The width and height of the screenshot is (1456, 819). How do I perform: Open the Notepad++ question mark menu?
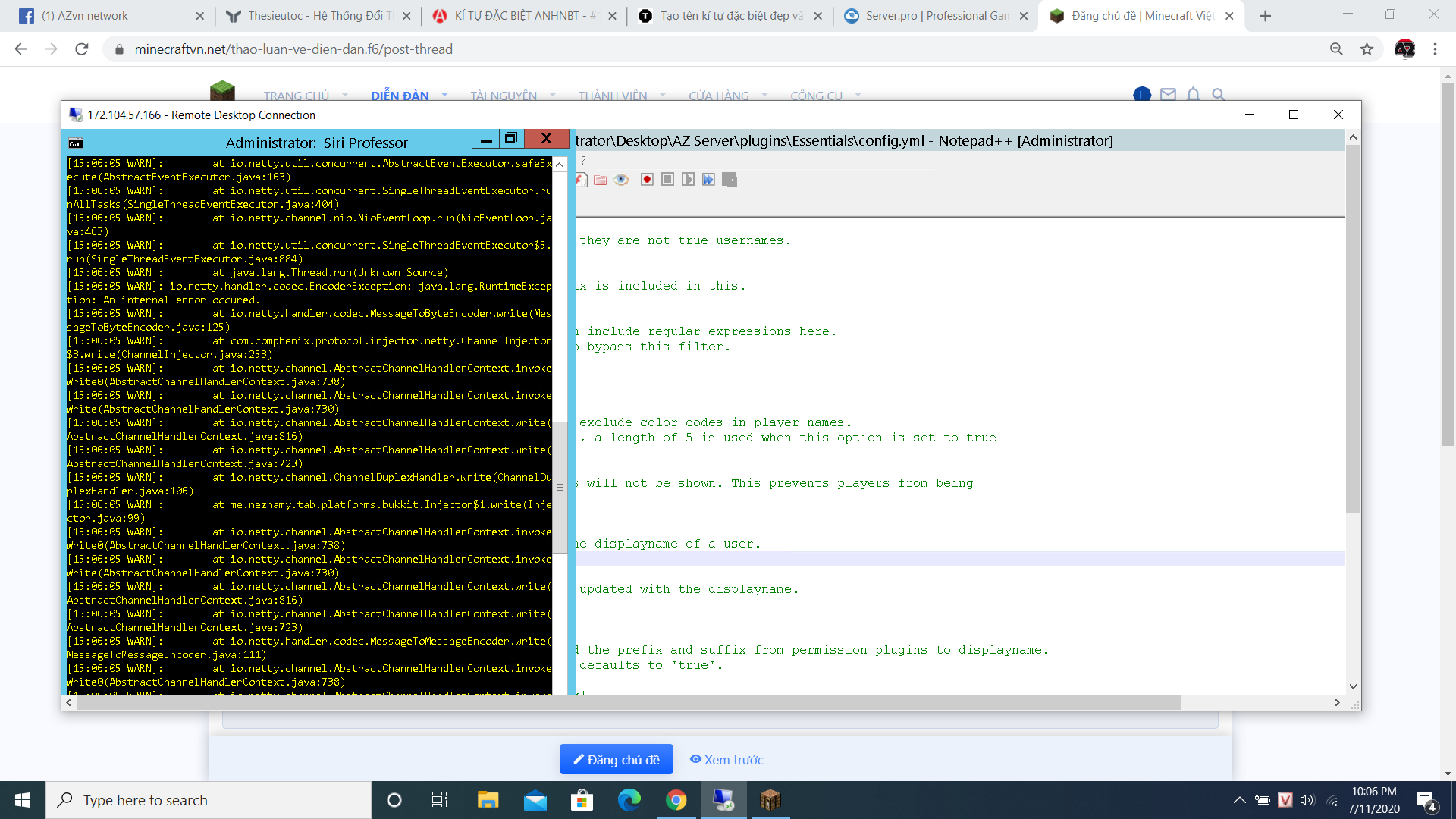pos(583,161)
